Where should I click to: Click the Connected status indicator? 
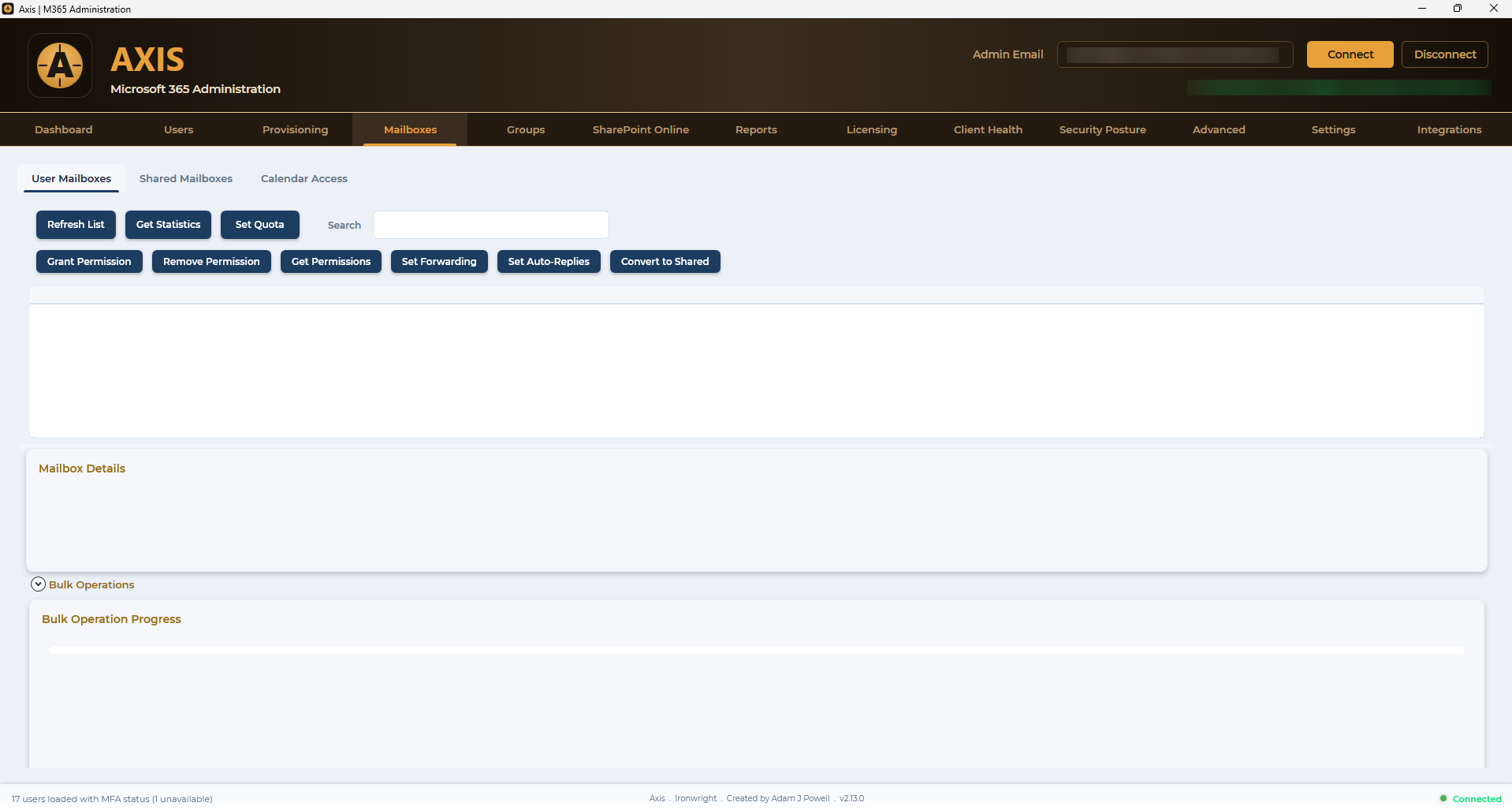pyautogui.click(x=1470, y=799)
